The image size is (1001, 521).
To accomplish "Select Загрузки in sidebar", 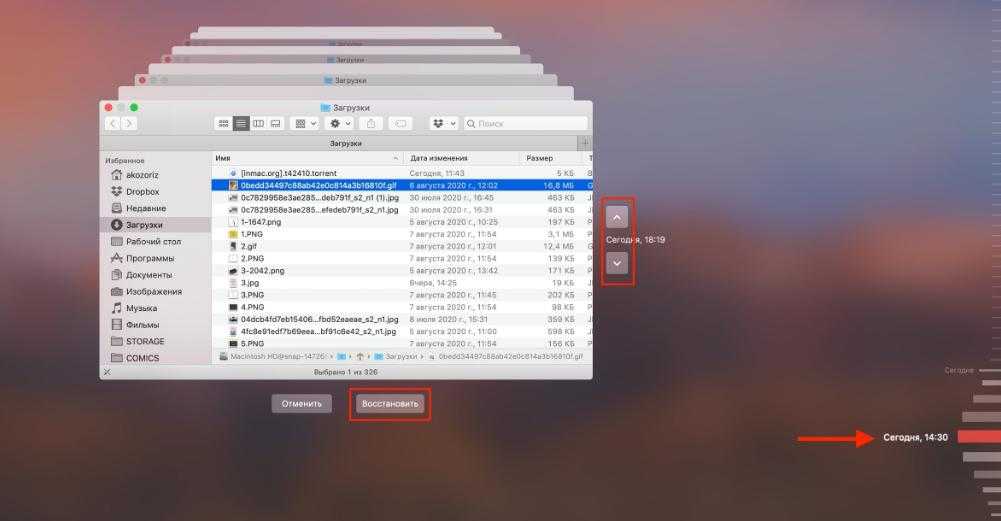I will (x=155, y=225).
